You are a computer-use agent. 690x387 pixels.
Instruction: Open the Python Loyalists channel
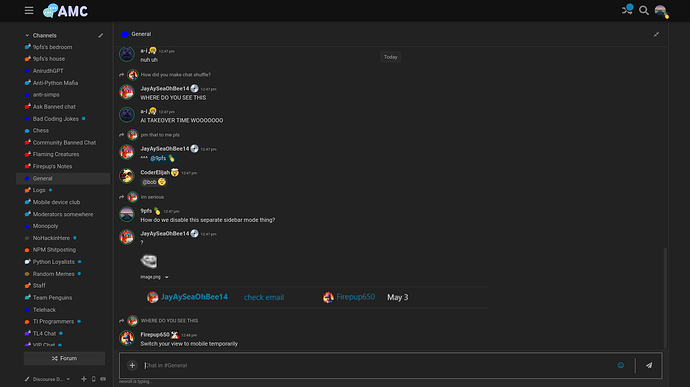pos(63,262)
